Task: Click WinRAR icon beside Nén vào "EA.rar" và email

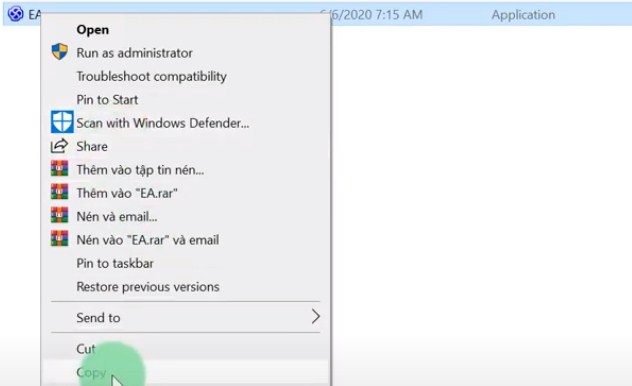Action: [x=59, y=239]
